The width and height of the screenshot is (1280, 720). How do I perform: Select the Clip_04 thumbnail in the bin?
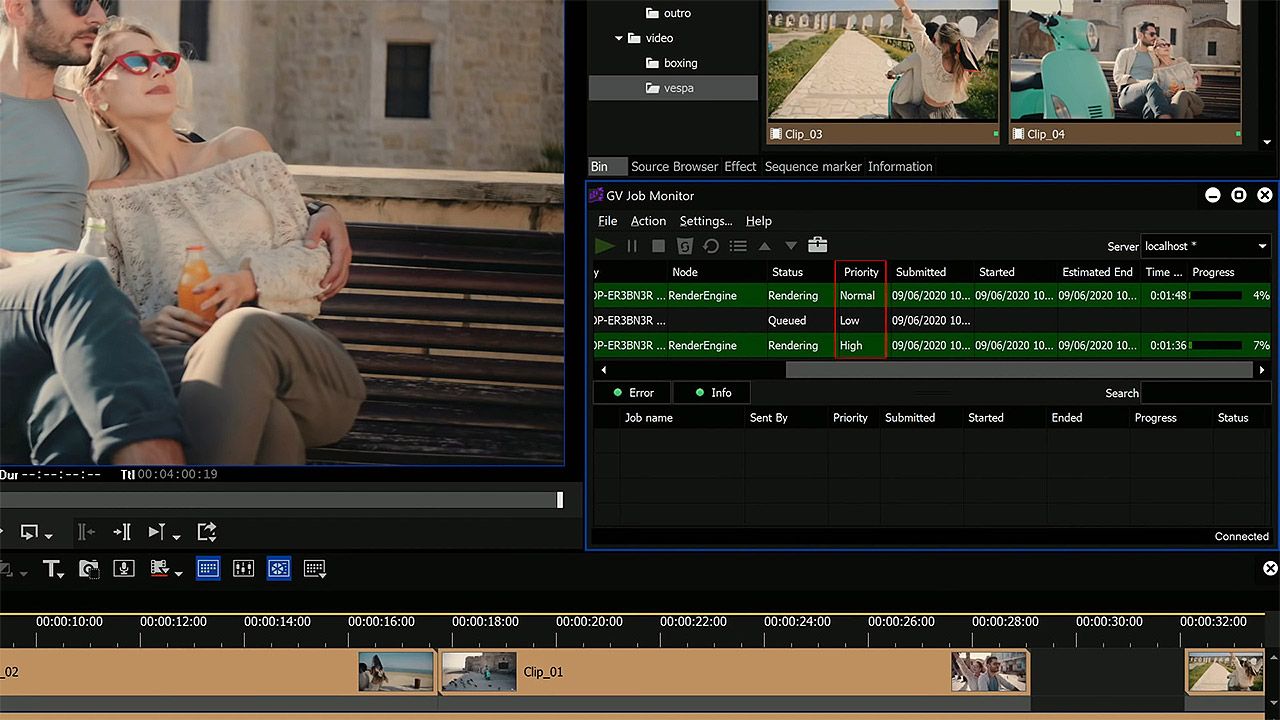[1125, 71]
